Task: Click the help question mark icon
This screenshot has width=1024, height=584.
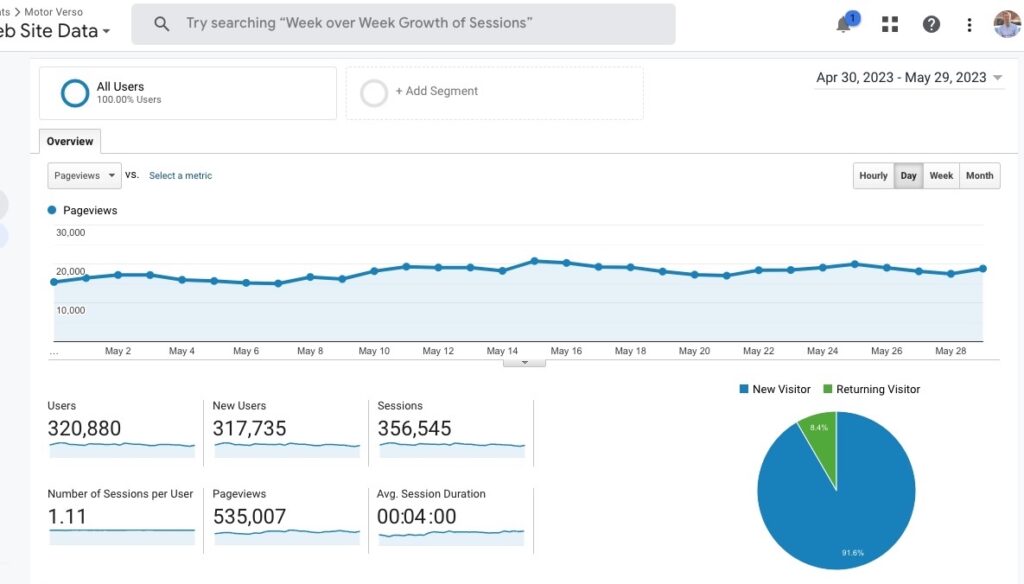Action: [x=931, y=24]
